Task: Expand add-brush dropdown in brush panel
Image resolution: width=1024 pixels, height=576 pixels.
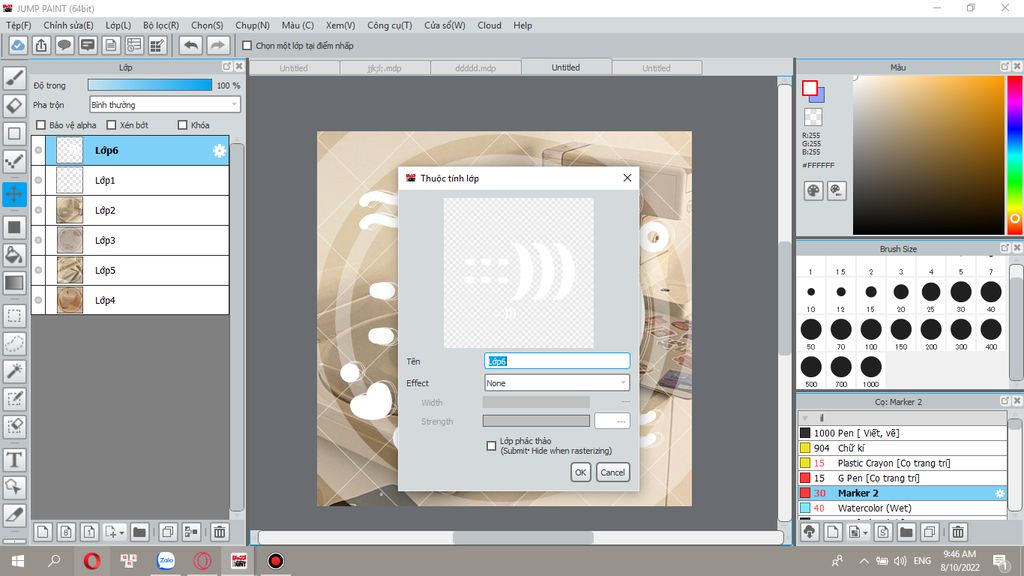Action: tap(865, 534)
